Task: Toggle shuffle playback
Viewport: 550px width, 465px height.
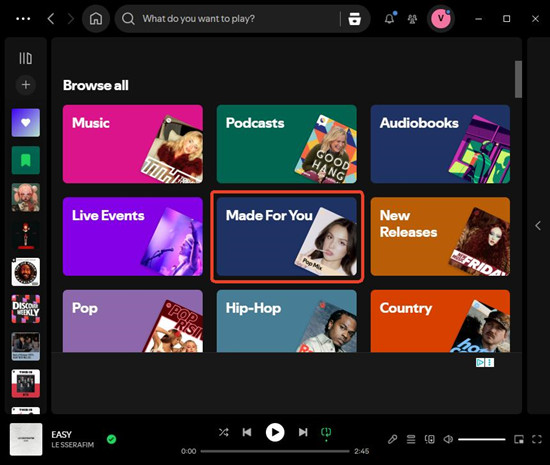Action: [223, 432]
